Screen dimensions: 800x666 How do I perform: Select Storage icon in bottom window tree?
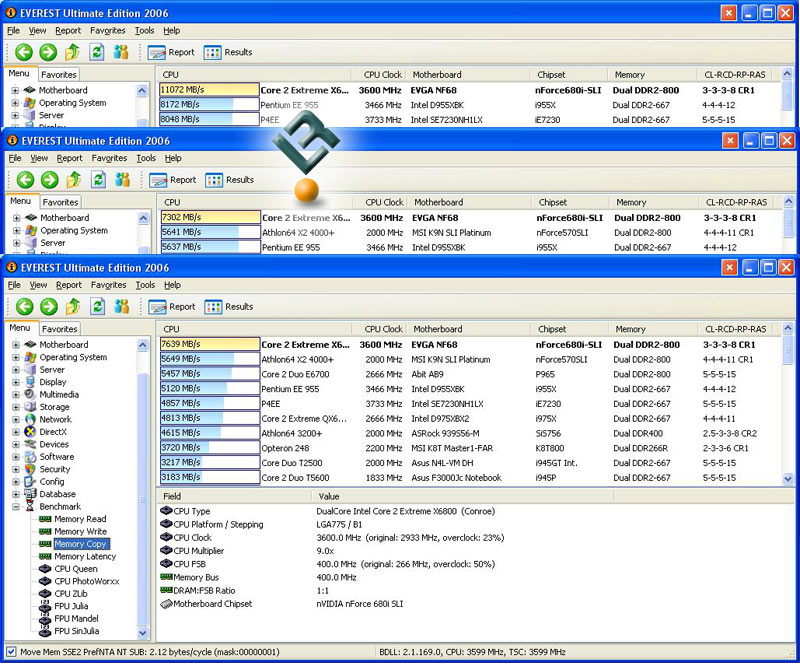click(x=31, y=407)
